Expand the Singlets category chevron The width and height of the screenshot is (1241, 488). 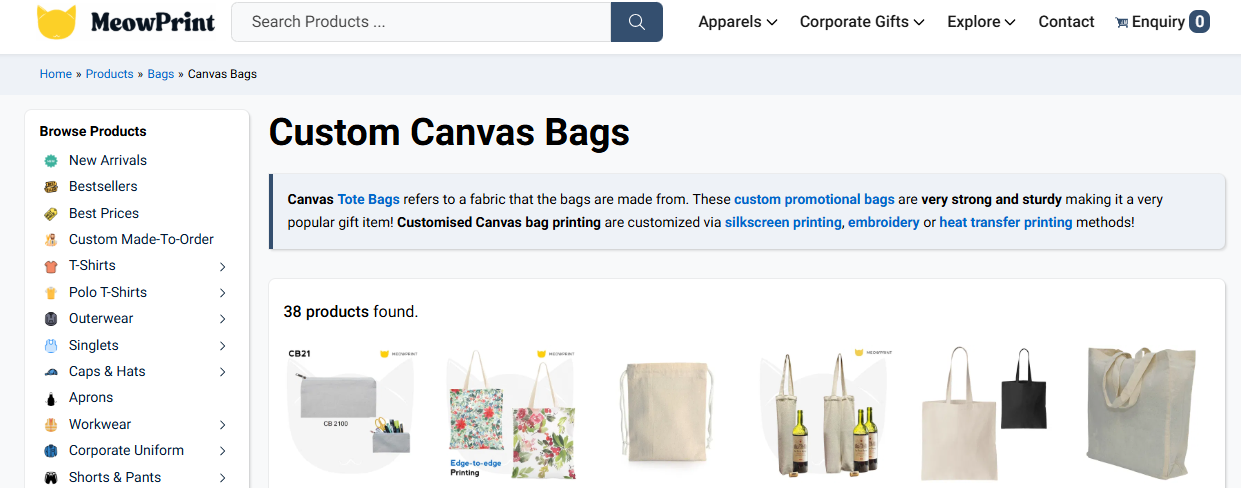click(222, 346)
